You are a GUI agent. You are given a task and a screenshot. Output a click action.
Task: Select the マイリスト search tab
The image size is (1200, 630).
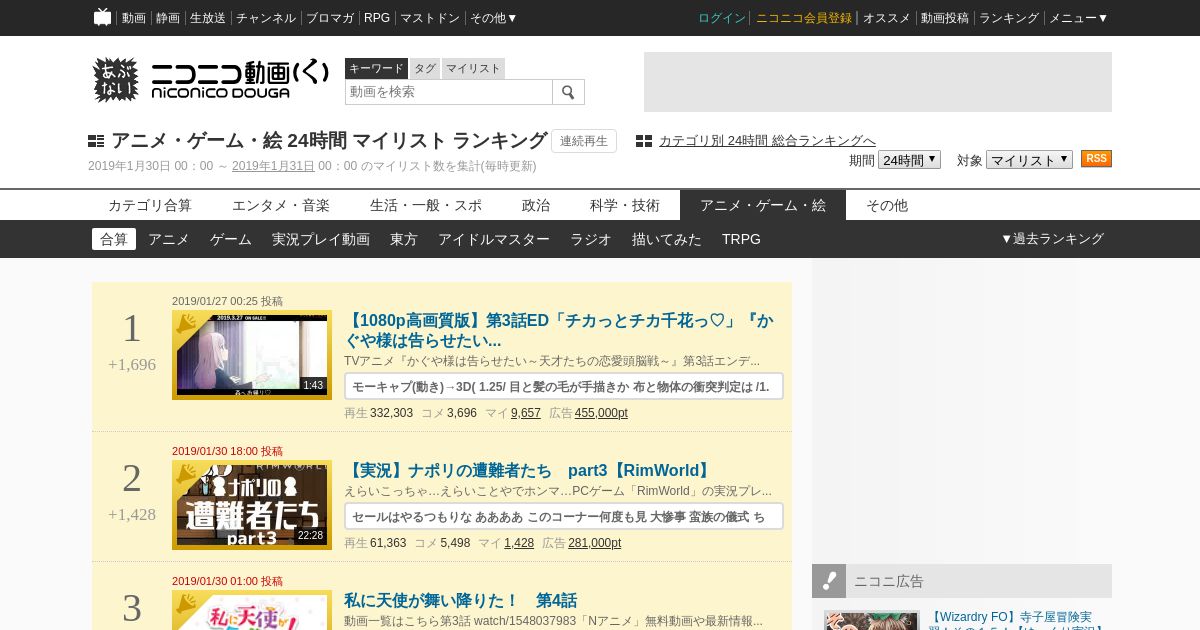coord(473,69)
